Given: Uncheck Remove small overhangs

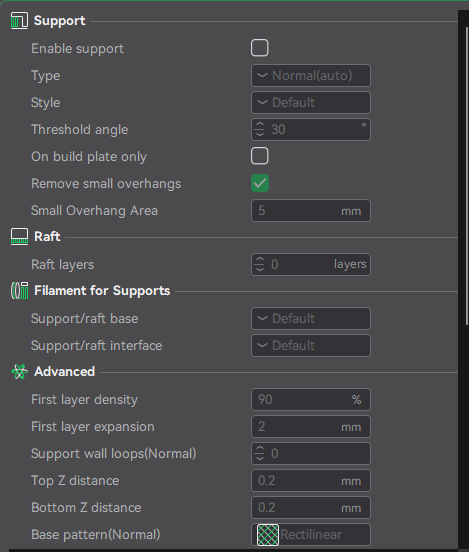Looking at the screenshot, I should (x=260, y=183).
